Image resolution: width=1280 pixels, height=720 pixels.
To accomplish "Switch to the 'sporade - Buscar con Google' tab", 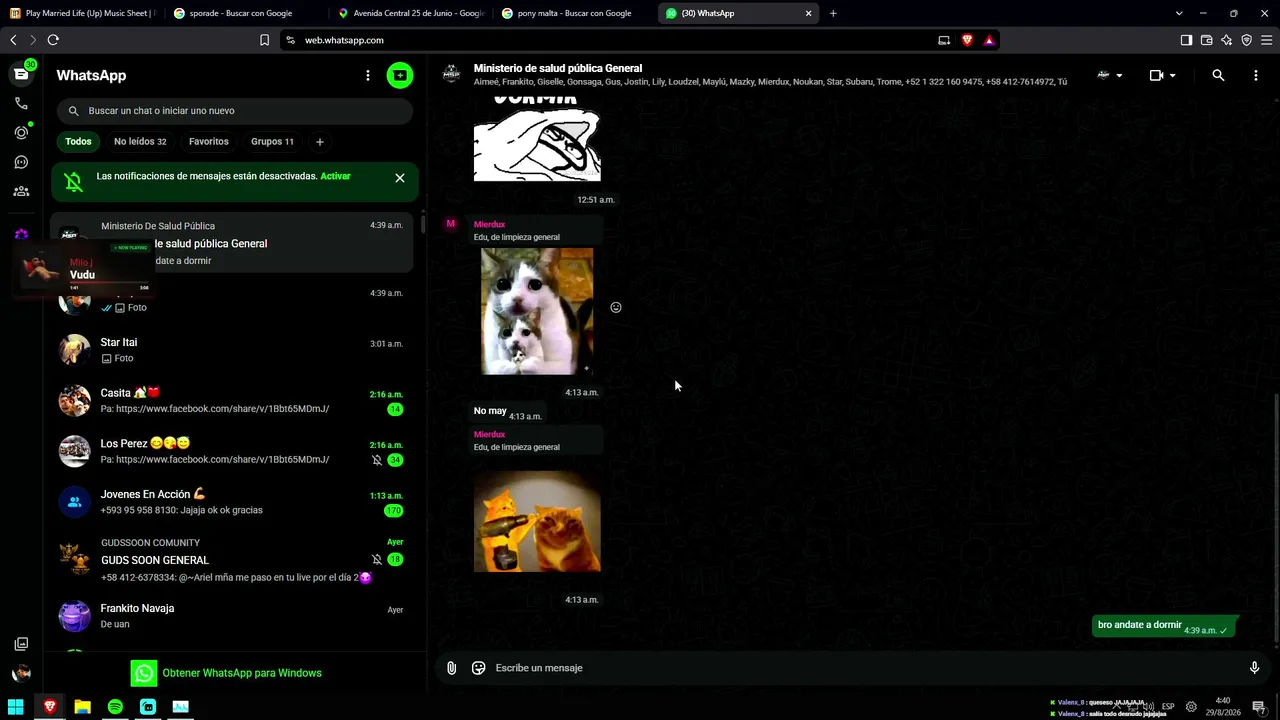I will coord(246,13).
